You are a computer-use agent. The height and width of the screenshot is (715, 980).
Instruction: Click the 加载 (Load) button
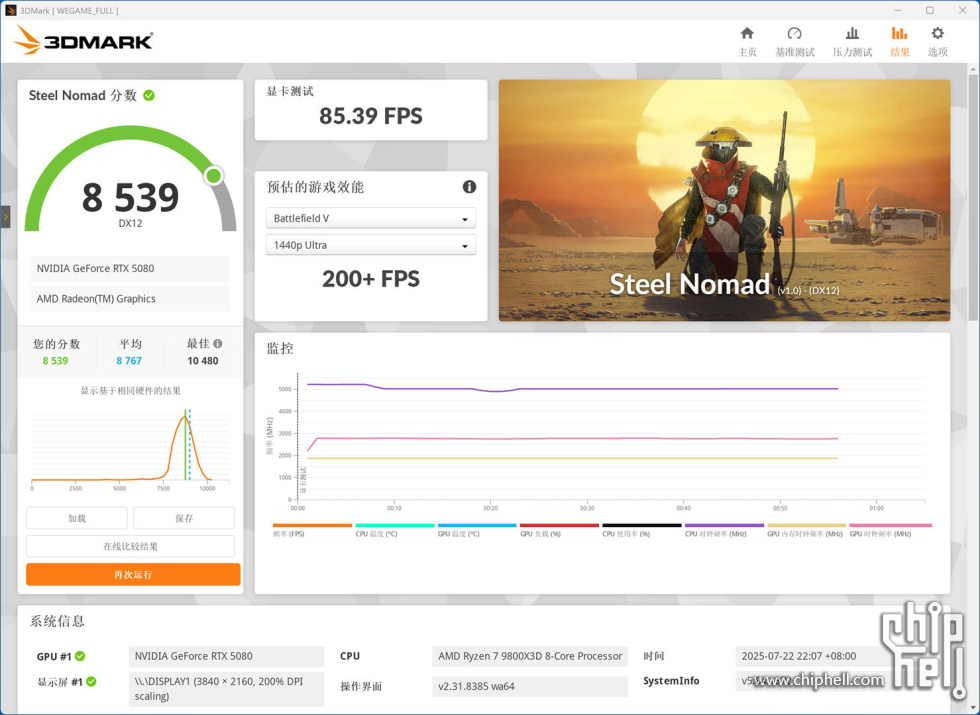[77, 518]
